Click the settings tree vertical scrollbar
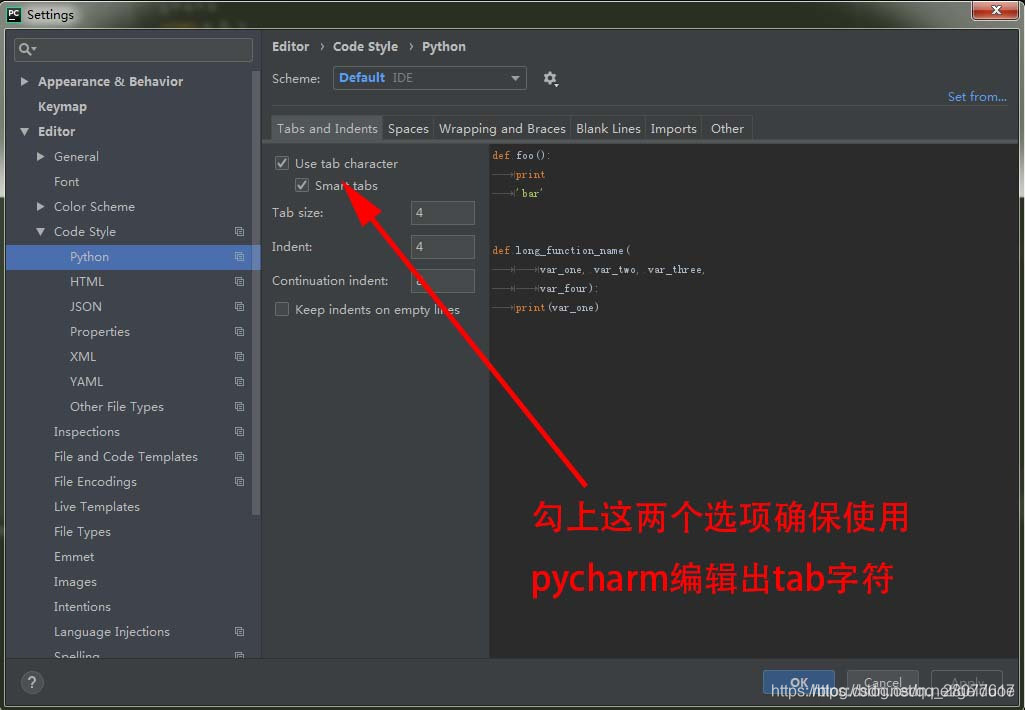 pos(255,294)
